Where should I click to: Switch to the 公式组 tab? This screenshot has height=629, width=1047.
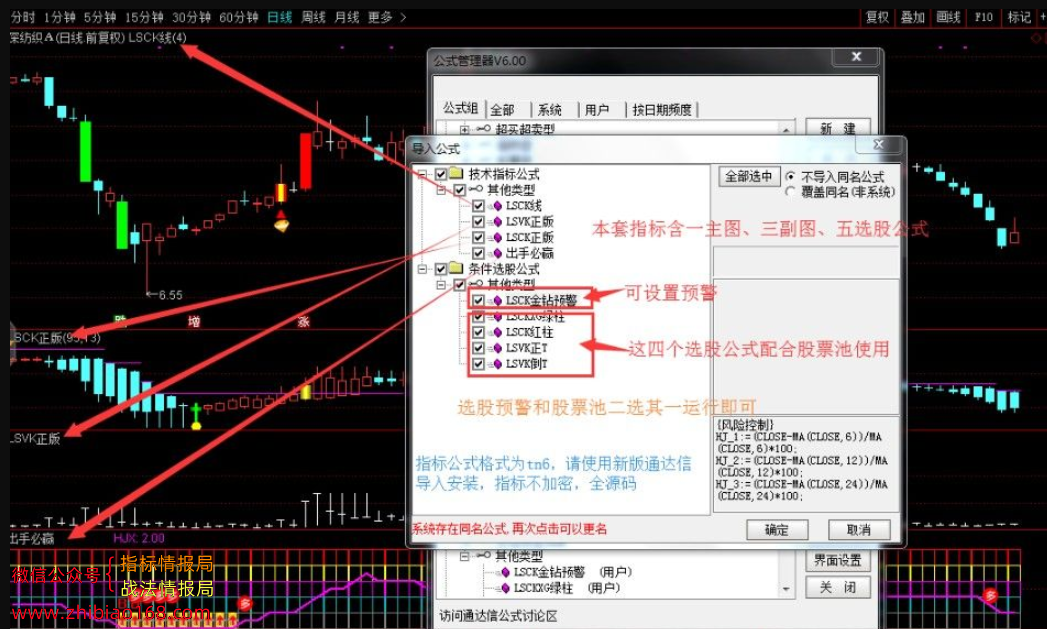tap(461, 108)
